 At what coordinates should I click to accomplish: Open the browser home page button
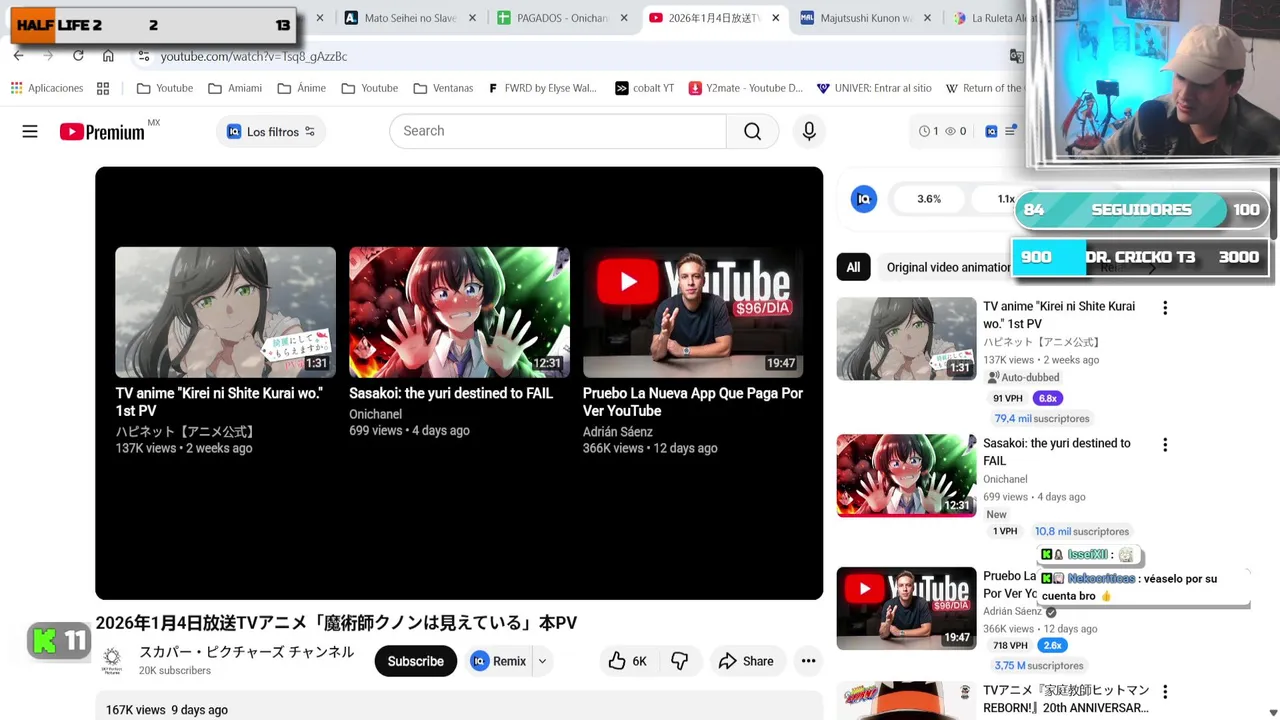tap(108, 56)
